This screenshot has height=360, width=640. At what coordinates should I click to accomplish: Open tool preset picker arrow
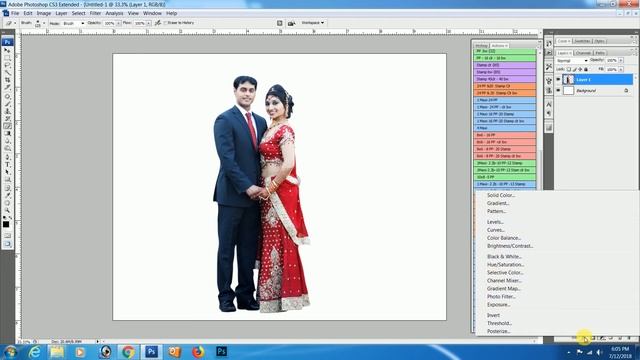tap(15, 23)
